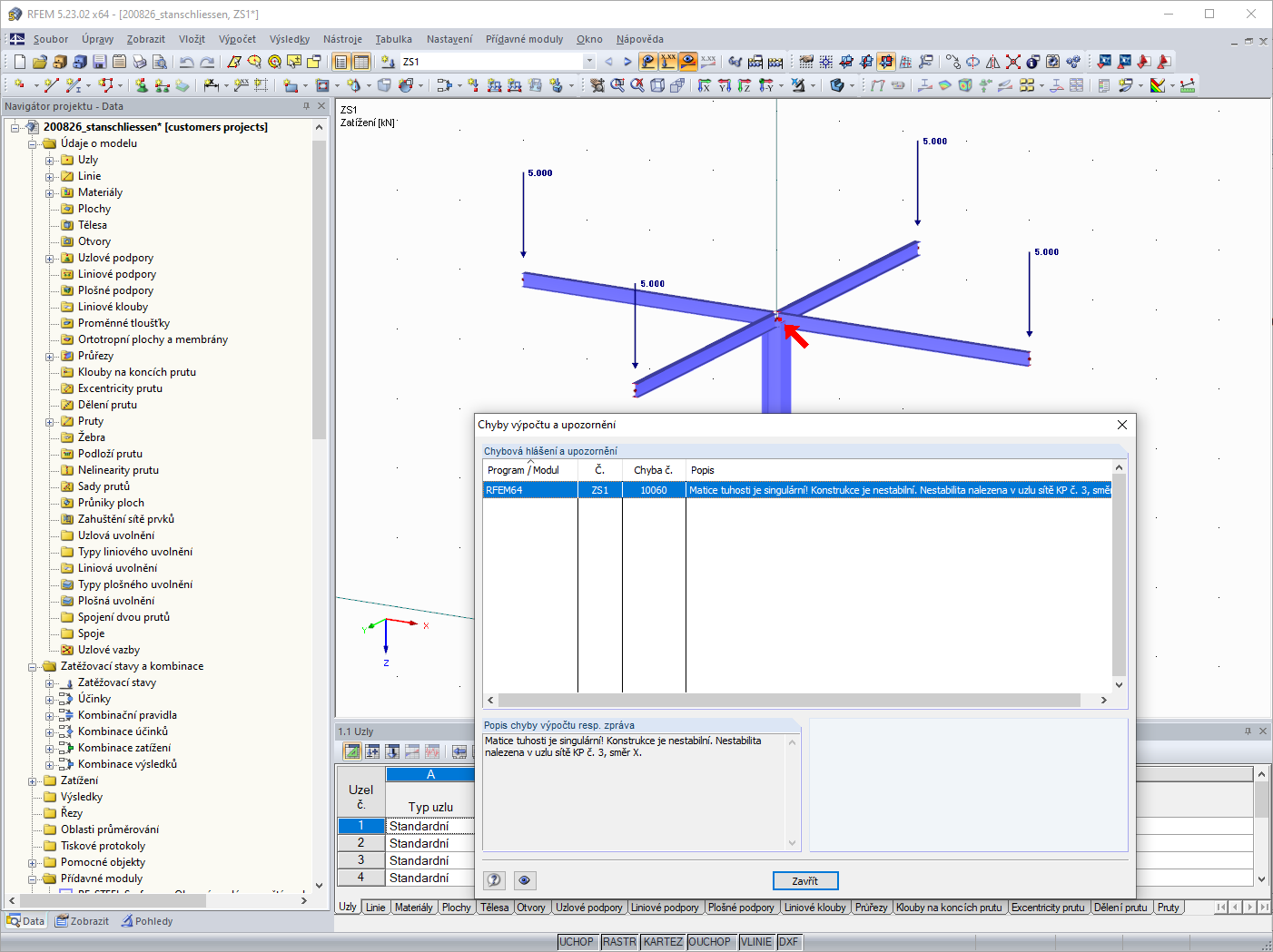Toggle DXF in status bar
1273x952 pixels.
pyautogui.click(x=788, y=942)
